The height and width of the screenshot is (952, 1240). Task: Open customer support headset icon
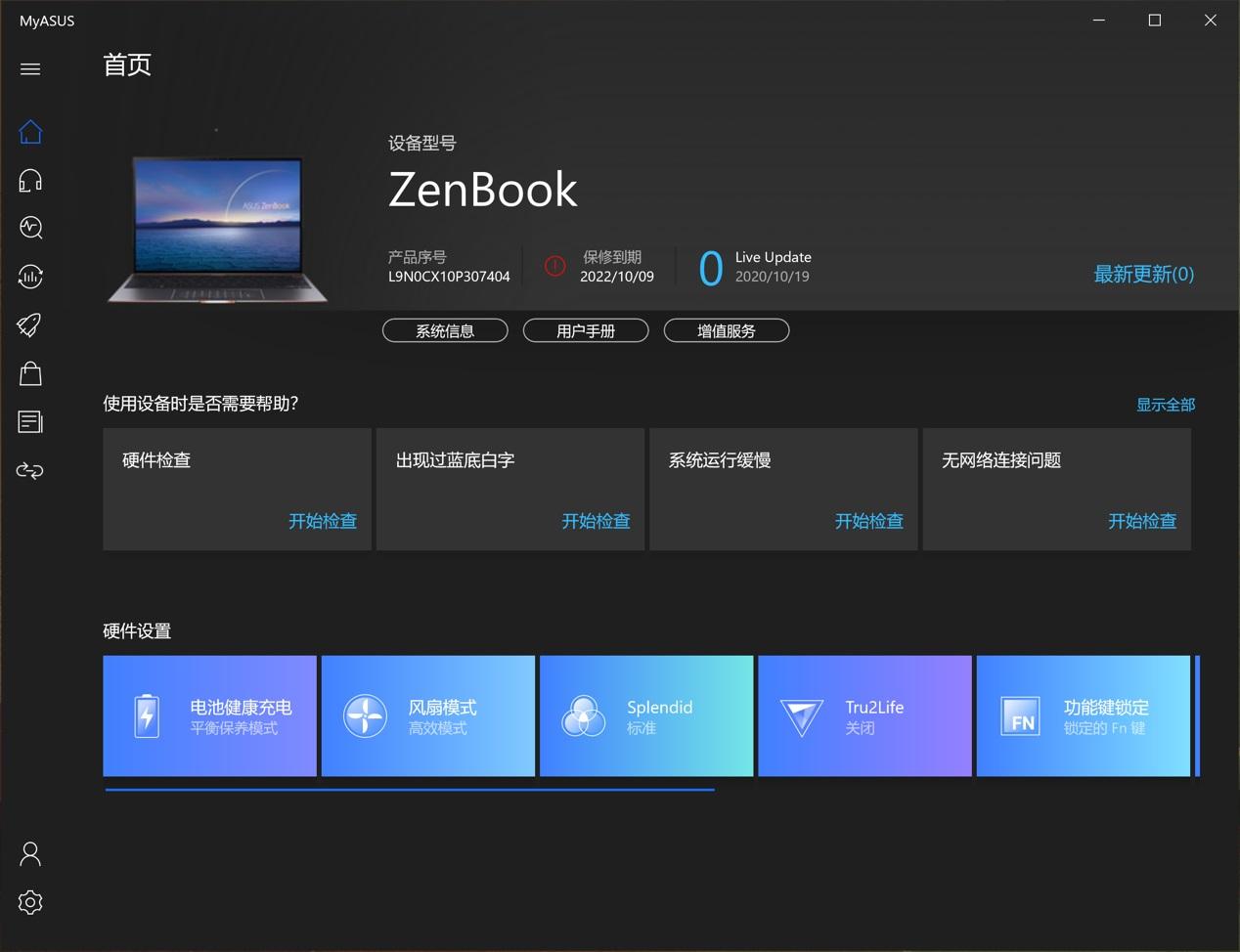point(30,180)
